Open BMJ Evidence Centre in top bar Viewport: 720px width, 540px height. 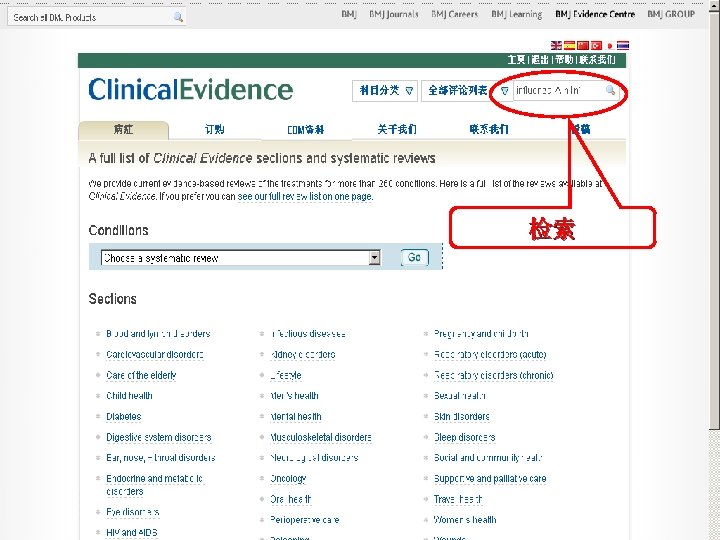click(x=595, y=14)
